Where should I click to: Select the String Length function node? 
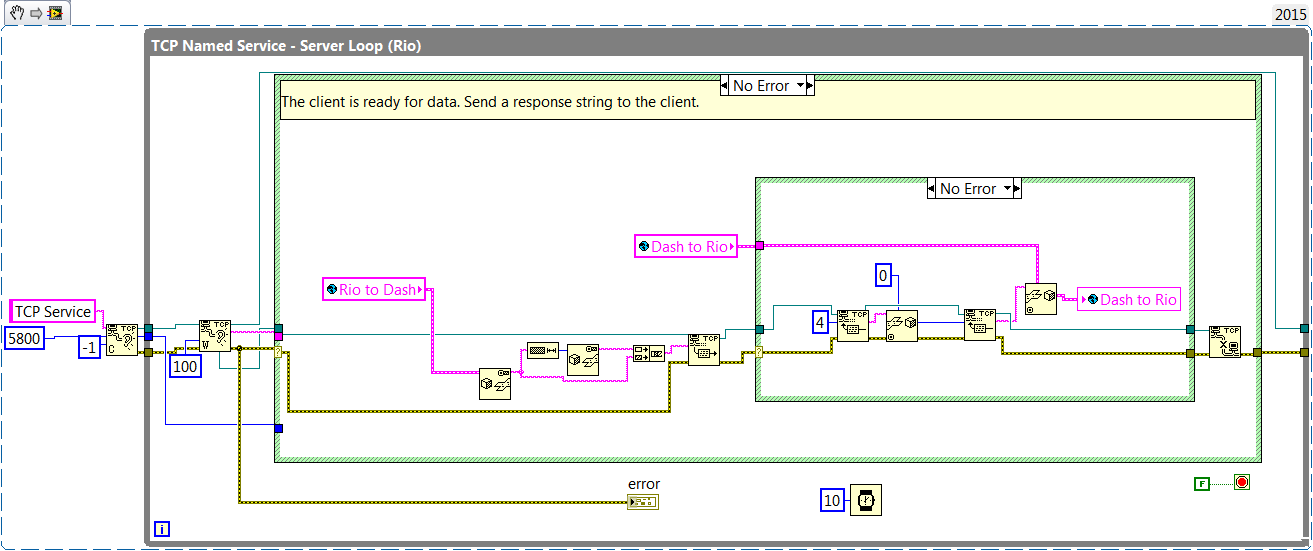tap(543, 350)
